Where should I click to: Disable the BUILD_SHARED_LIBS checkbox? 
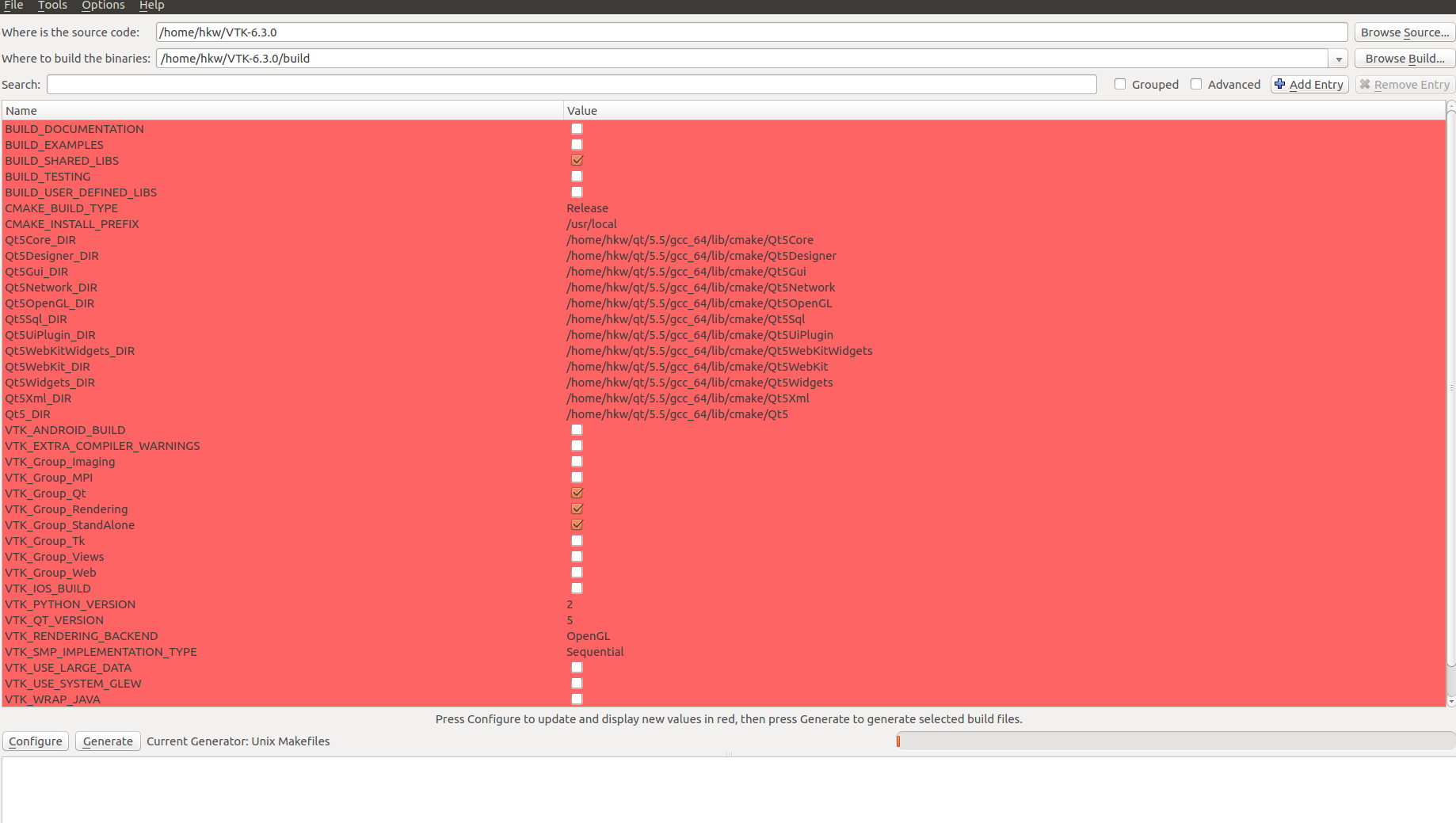tap(576, 160)
